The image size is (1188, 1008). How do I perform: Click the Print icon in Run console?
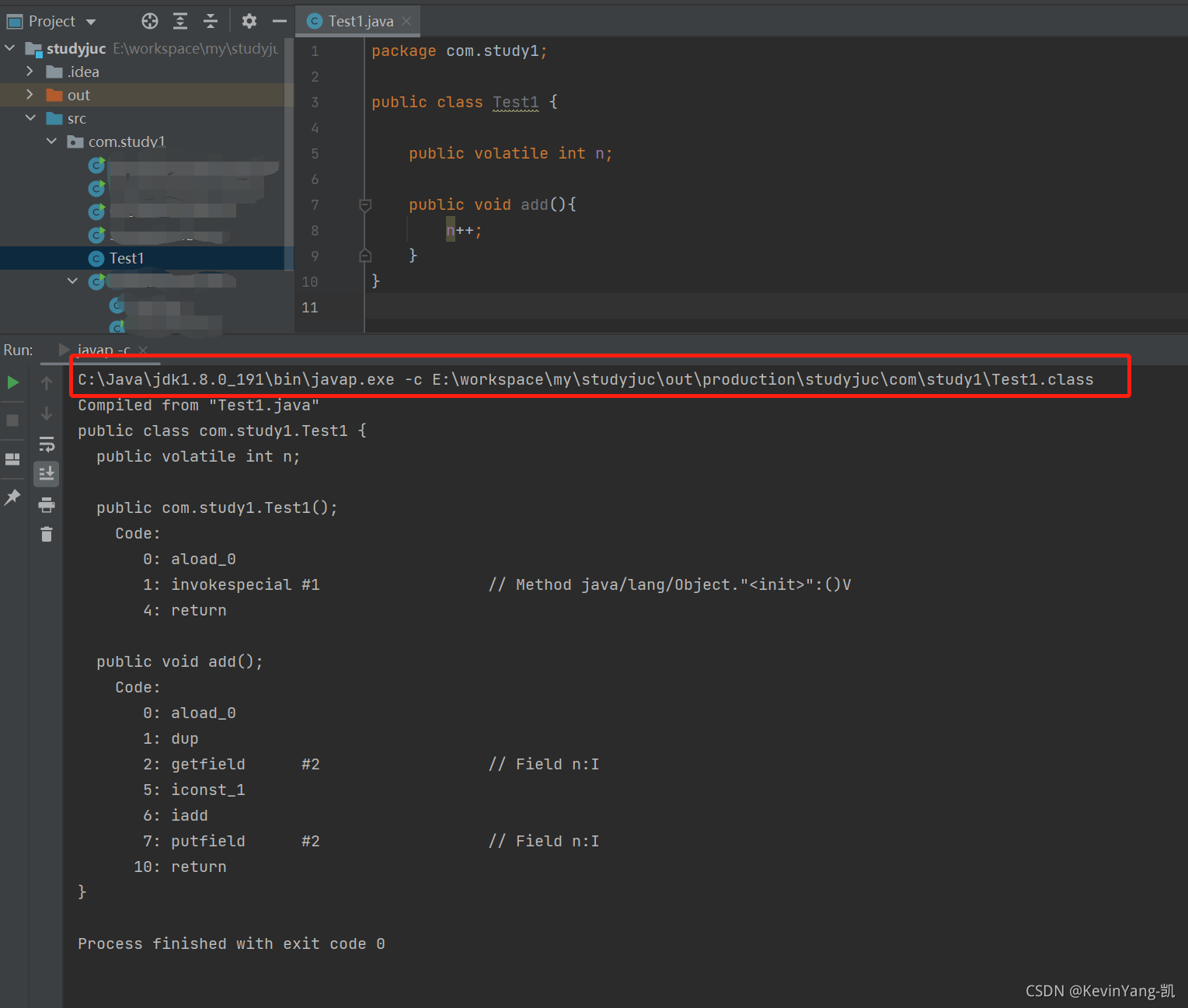click(x=47, y=505)
